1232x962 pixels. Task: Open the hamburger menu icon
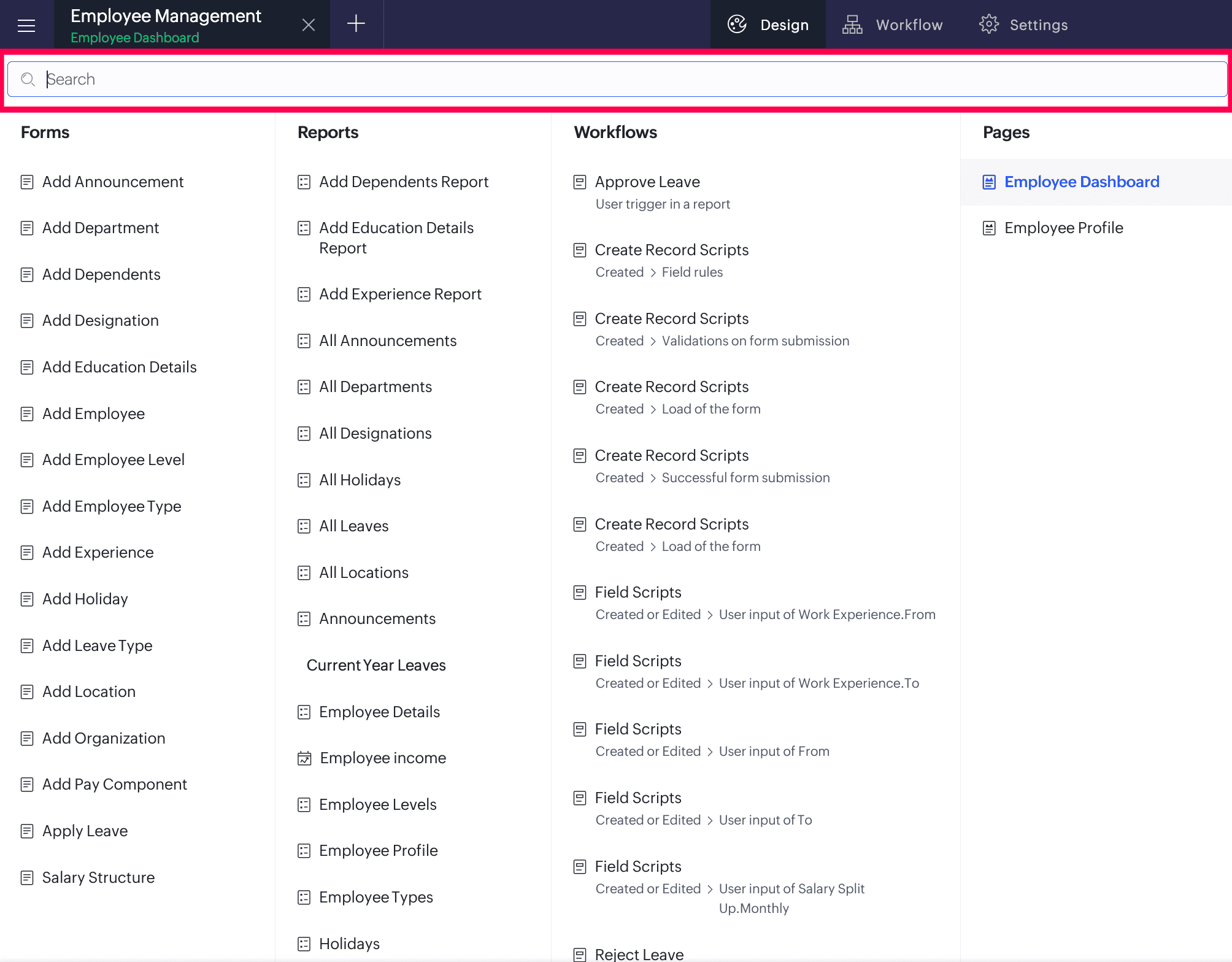(26, 25)
